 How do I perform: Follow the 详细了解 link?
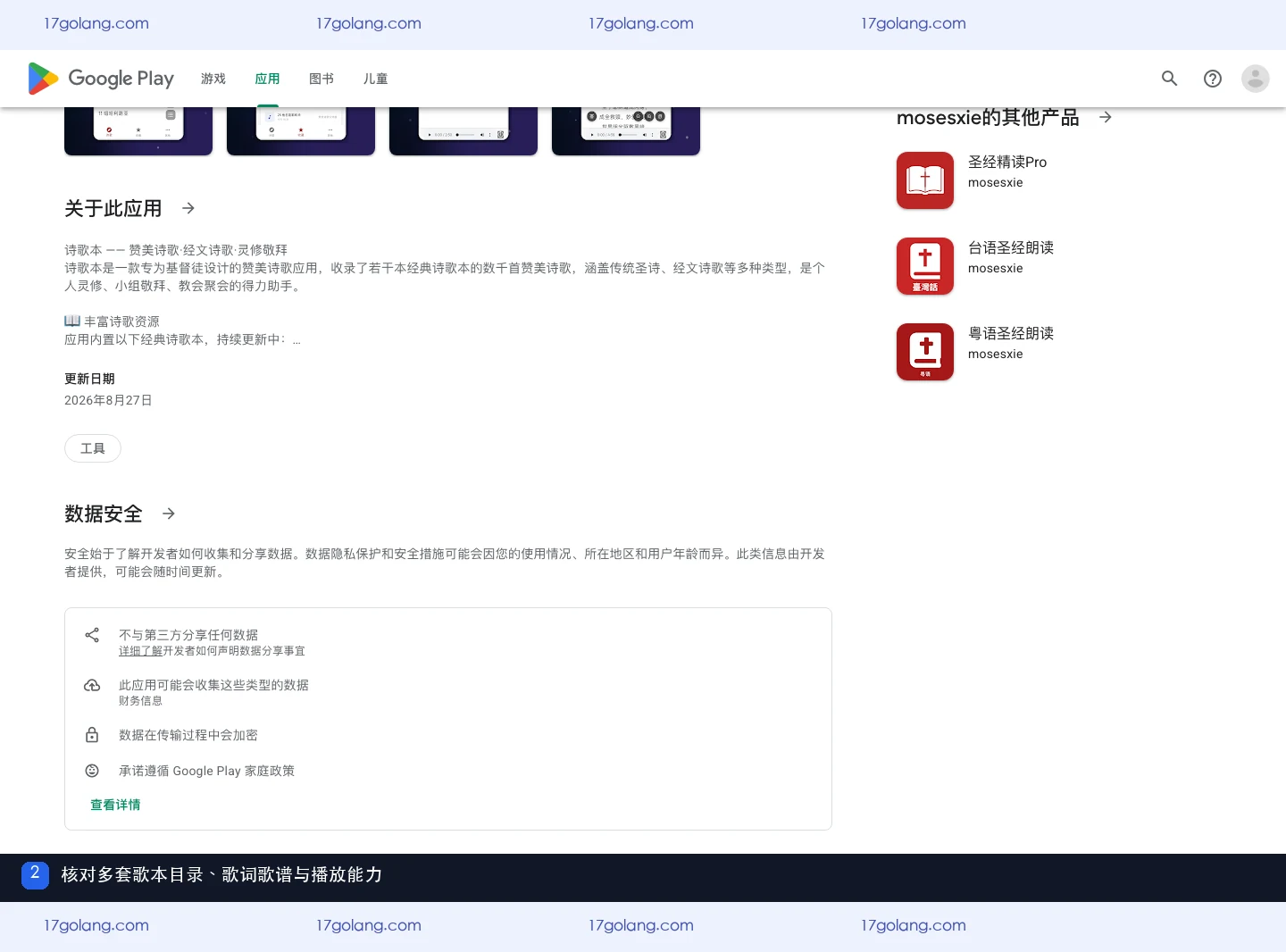click(x=141, y=651)
